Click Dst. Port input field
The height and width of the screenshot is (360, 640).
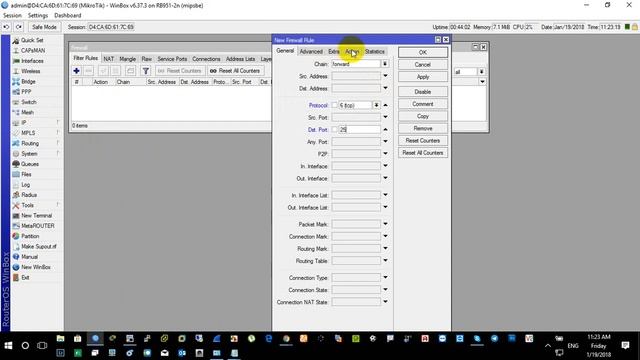click(359, 129)
